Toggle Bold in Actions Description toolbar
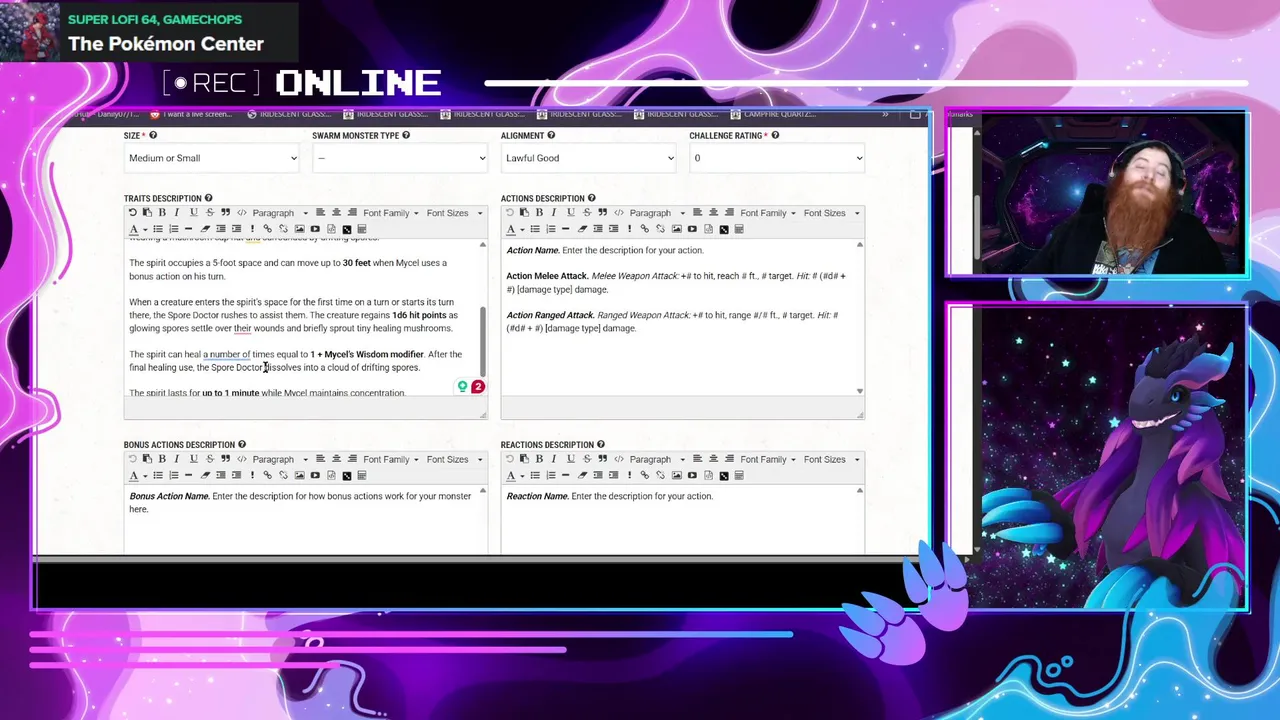 pos(539,212)
